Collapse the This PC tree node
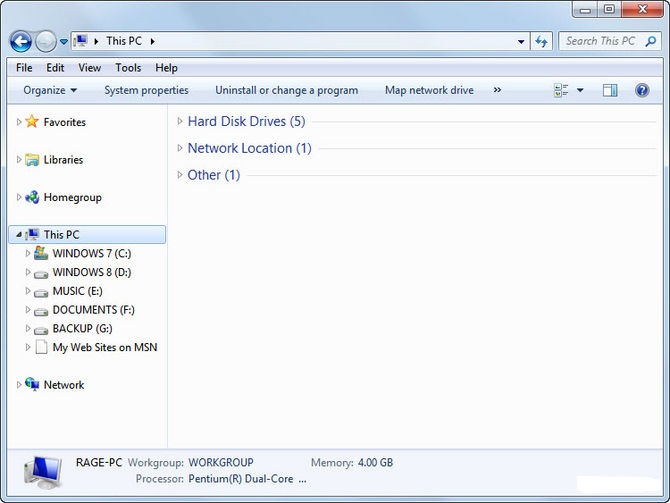Viewport: 670px width, 503px height. tap(19, 235)
